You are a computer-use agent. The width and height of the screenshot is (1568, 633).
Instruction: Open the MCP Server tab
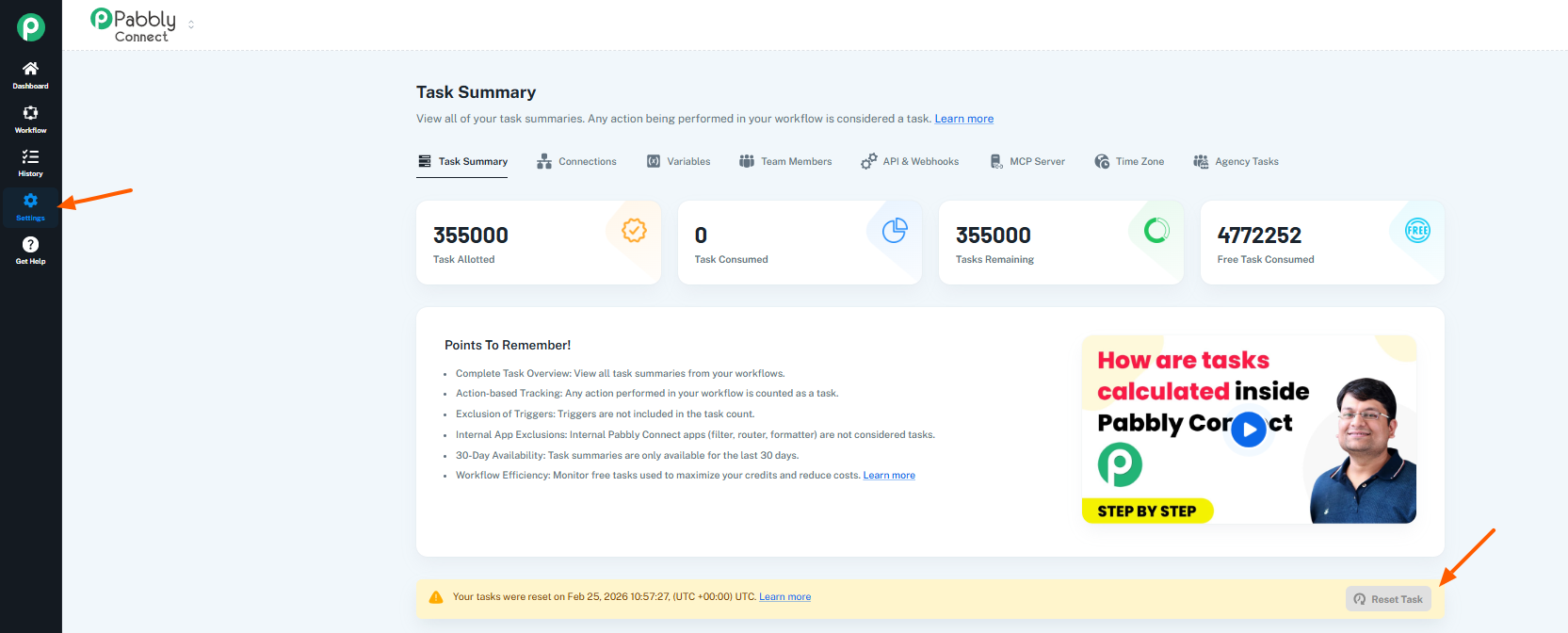(1027, 162)
